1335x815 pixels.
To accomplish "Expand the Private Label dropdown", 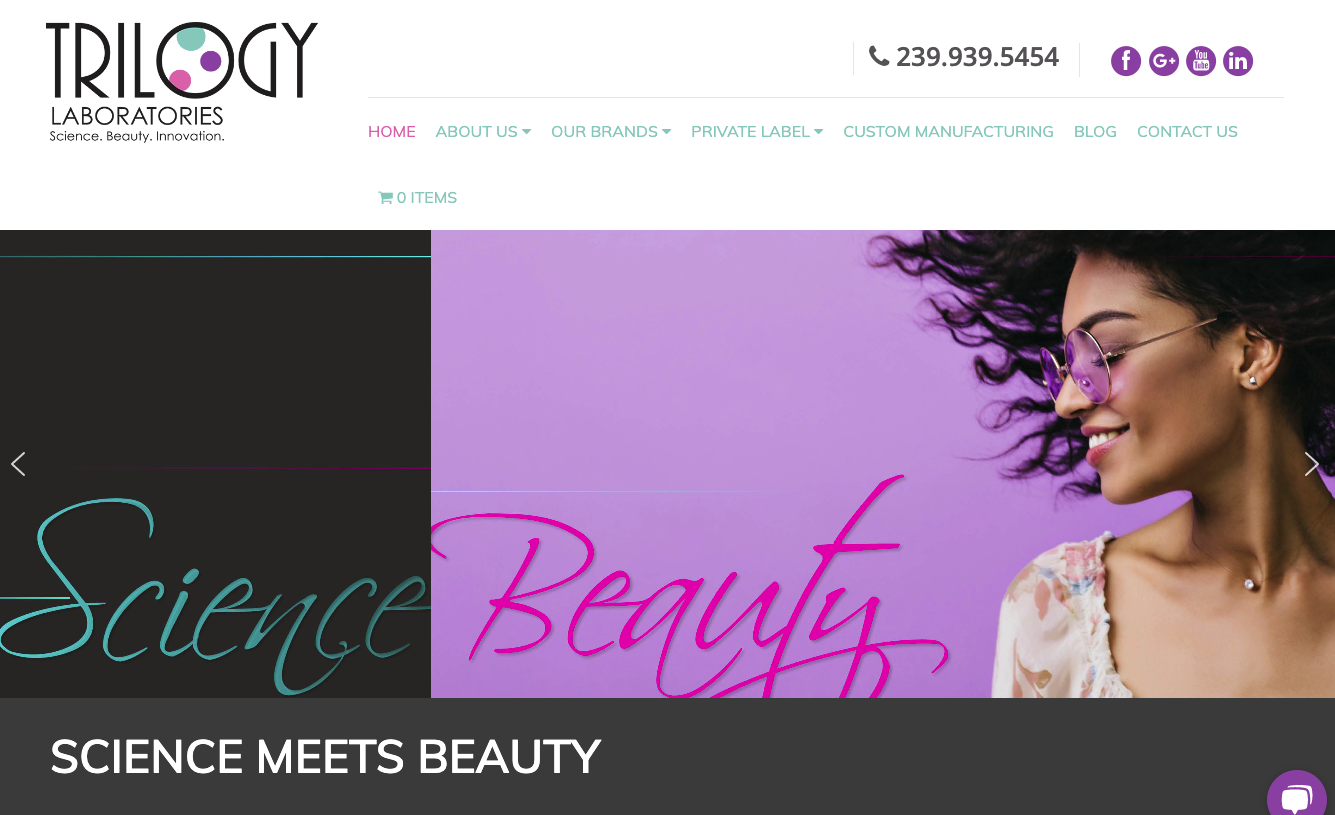I will [x=757, y=132].
